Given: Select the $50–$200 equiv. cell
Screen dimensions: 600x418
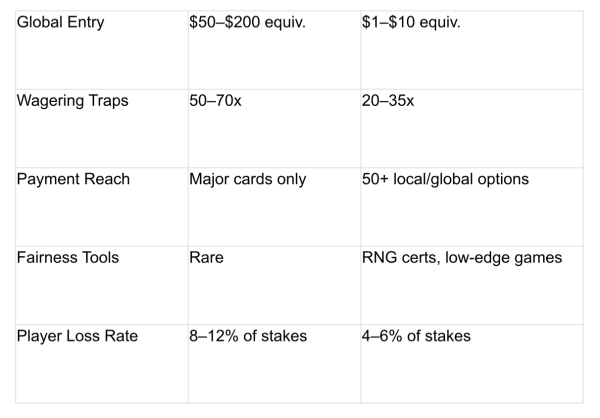Looking at the screenshot, I should click(274, 50).
